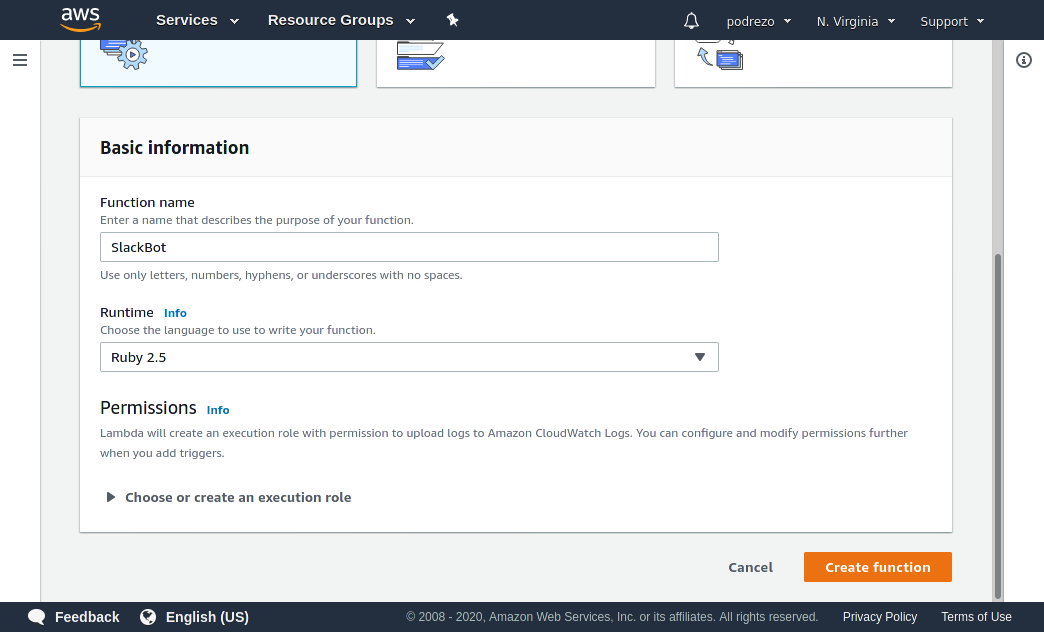The image size is (1044, 632).
Task: Click the notifications bell icon
Action: [x=690, y=20]
